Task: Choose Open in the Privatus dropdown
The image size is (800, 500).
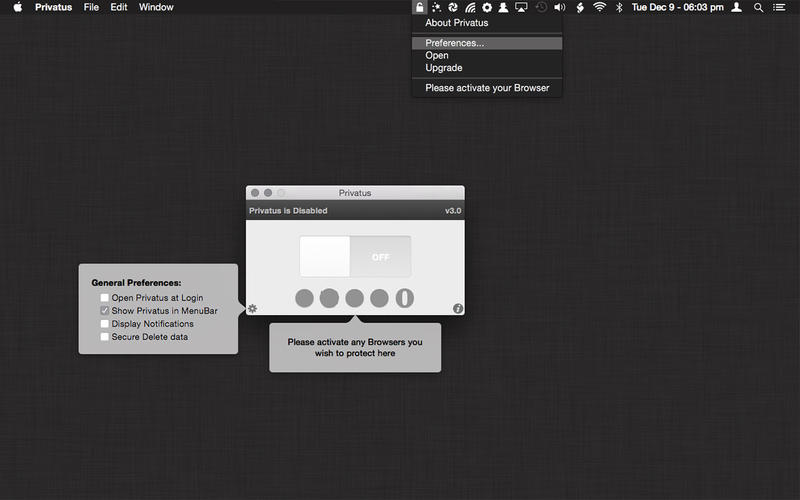Action: point(487,56)
